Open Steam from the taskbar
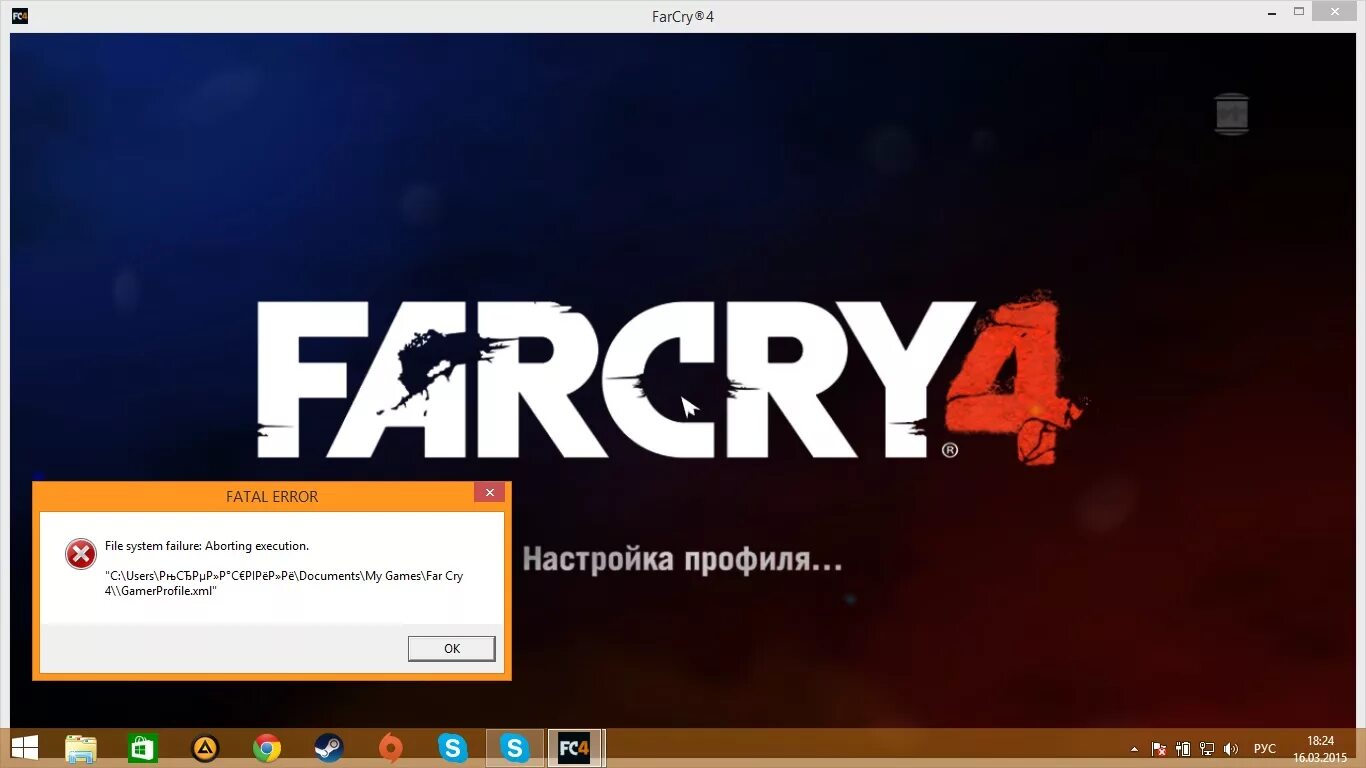The width and height of the screenshot is (1366, 768). (329, 748)
